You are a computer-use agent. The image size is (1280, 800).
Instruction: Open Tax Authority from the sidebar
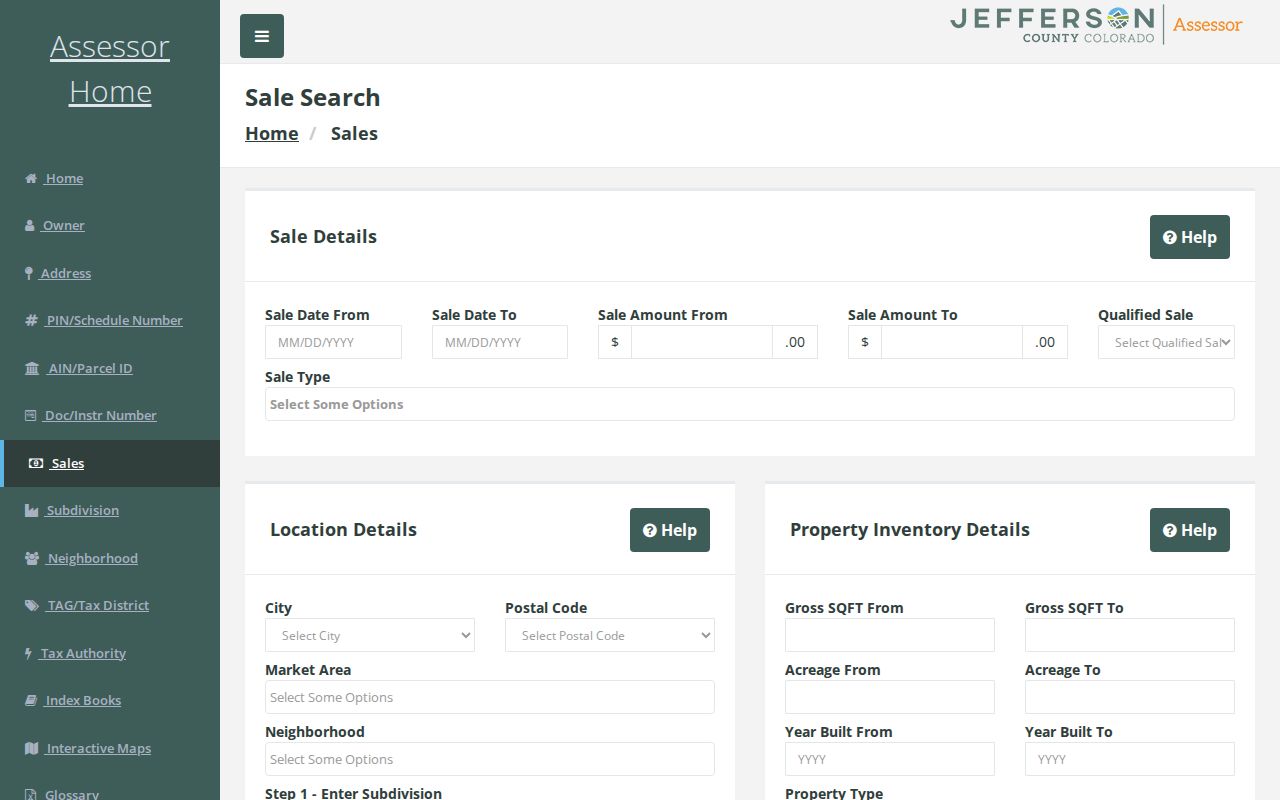[83, 653]
